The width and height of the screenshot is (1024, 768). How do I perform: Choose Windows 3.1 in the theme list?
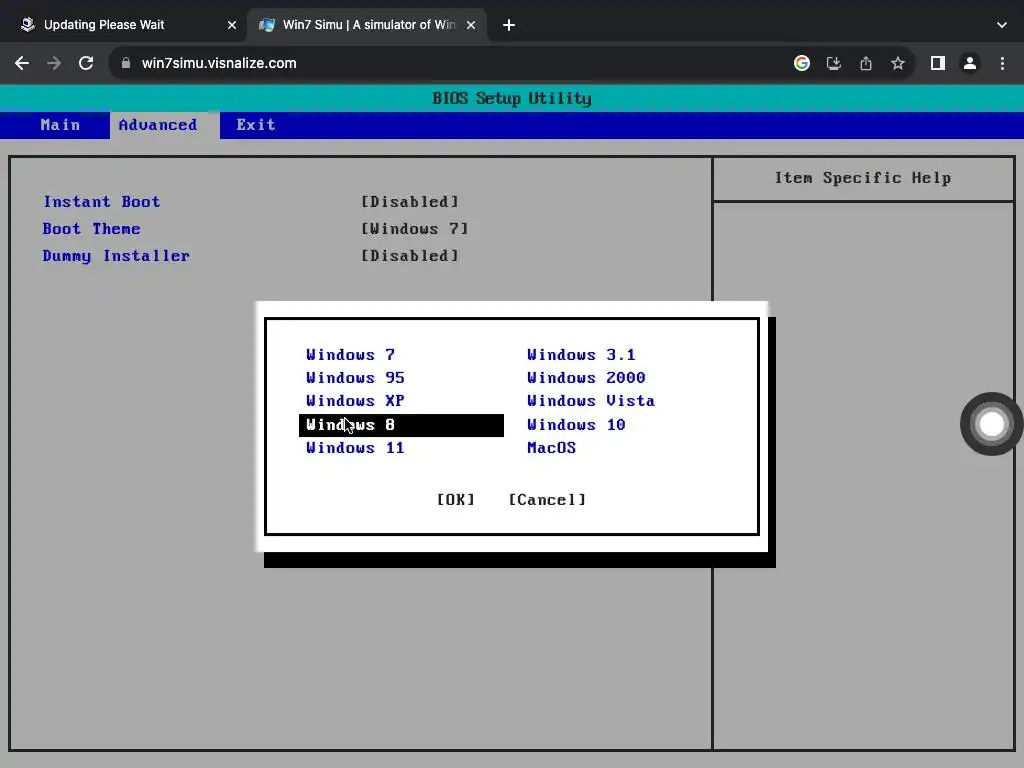[581, 355]
